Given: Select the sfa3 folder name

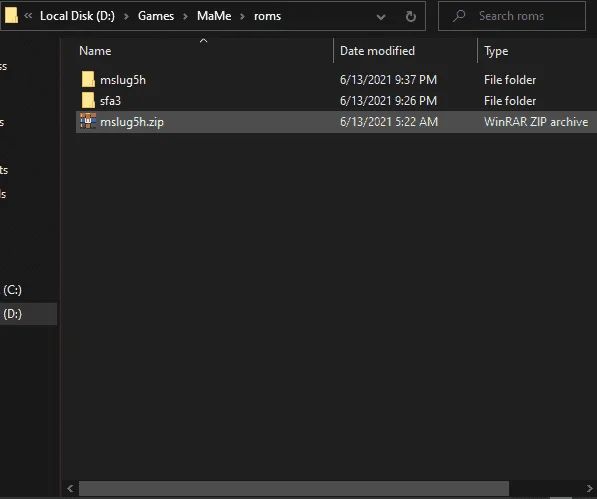Looking at the screenshot, I should pyautogui.click(x=110, y=101).
